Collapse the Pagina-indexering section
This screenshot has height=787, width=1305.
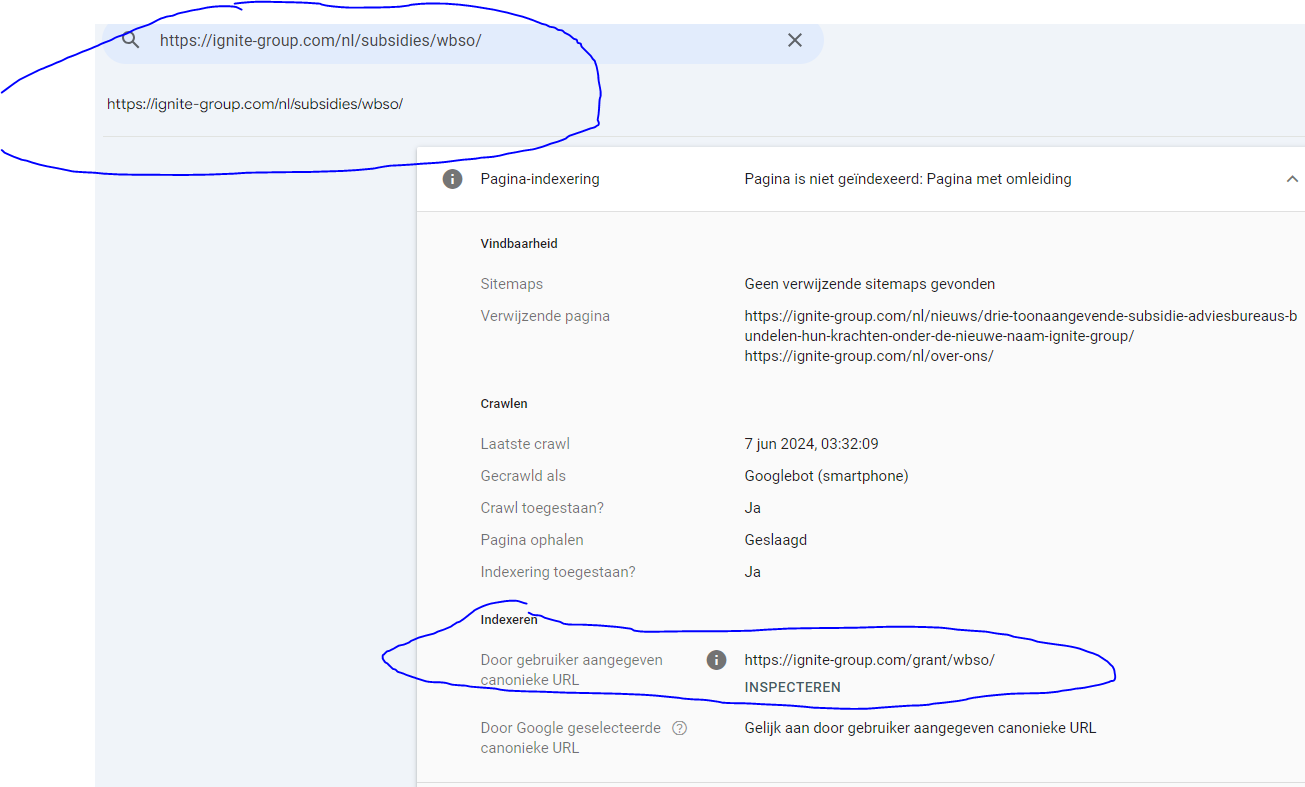(x=1292, y=179)
